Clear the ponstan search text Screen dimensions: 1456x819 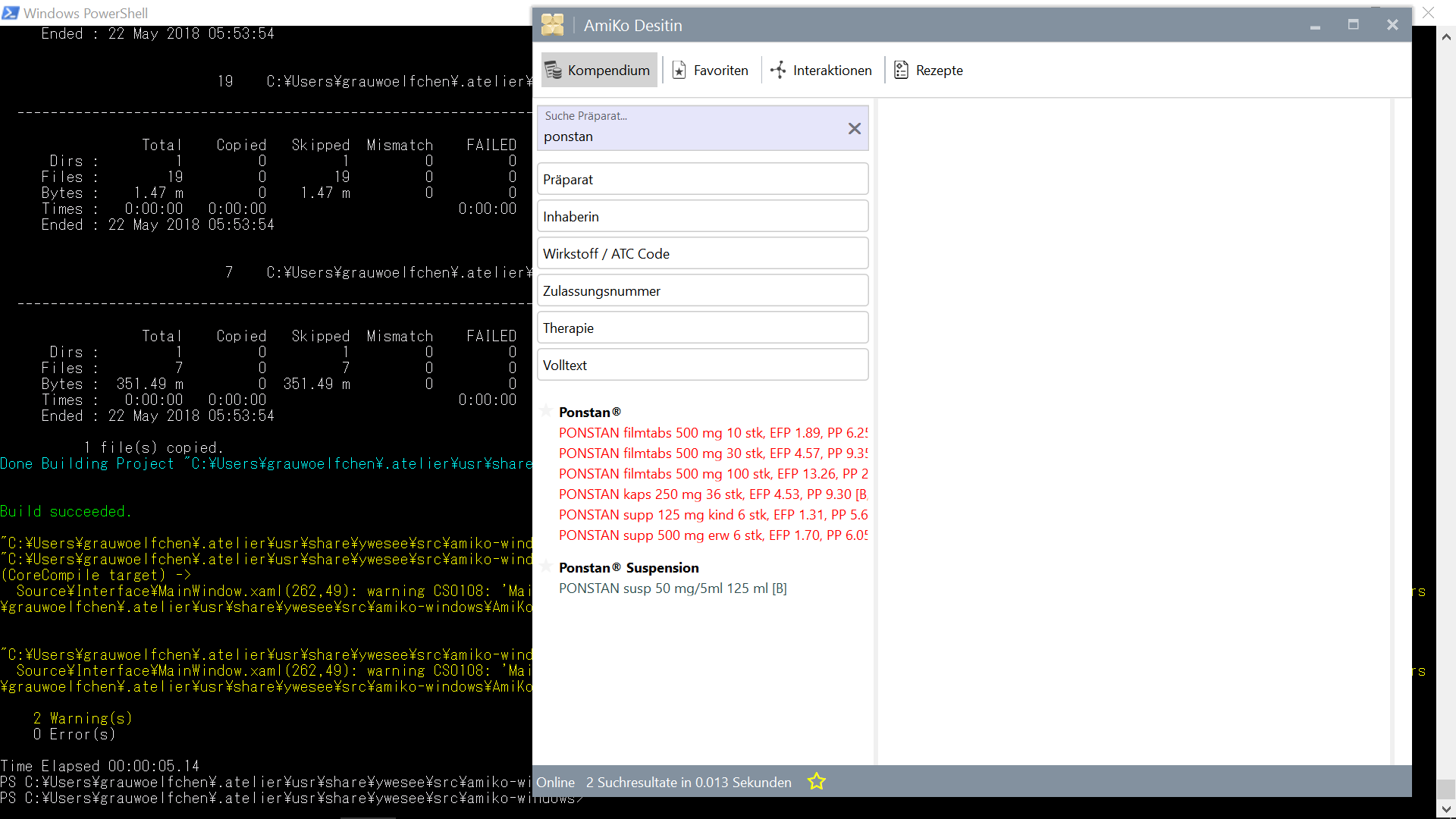pos(855,128)
